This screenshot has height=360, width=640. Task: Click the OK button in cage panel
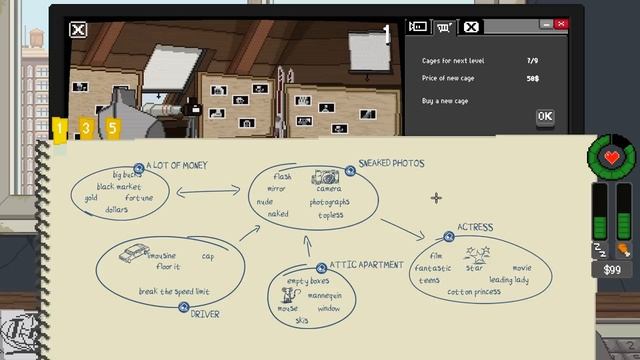click(545, 117)
